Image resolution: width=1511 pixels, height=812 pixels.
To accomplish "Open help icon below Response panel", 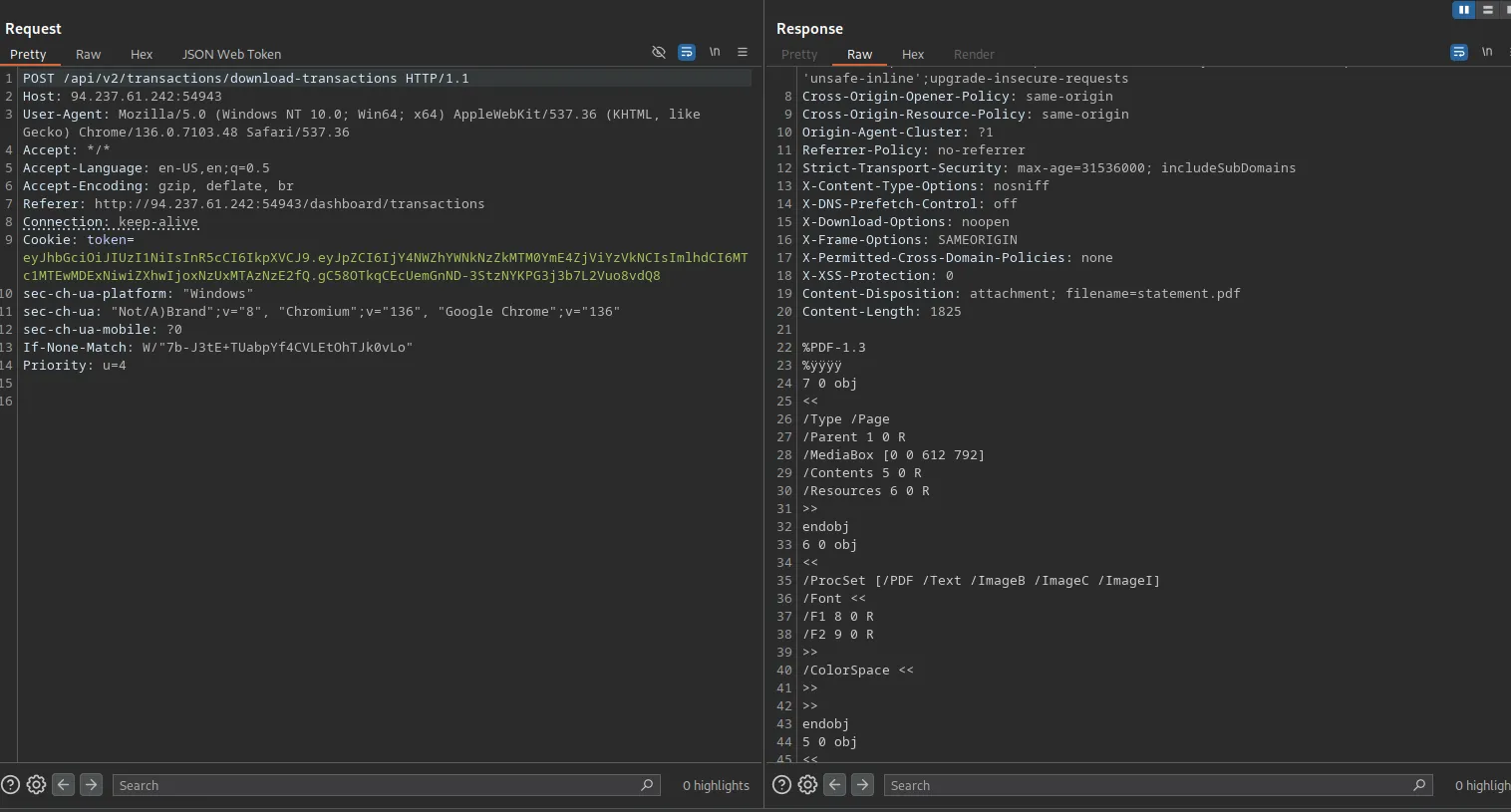I will coord(782,785).
